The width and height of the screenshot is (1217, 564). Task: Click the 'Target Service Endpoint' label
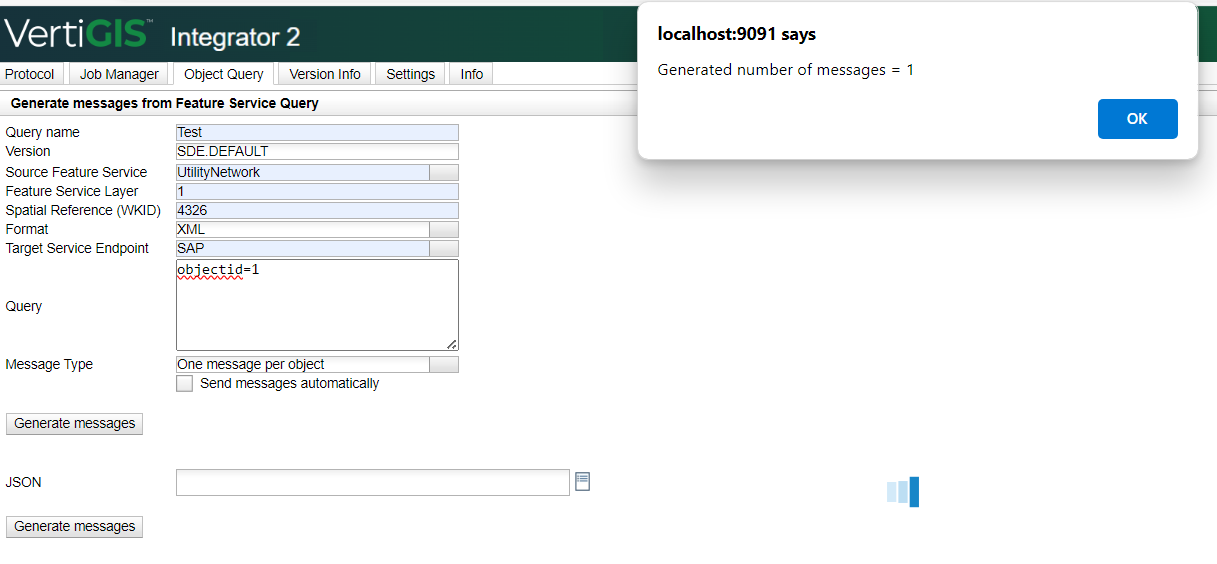click(77, 248)
